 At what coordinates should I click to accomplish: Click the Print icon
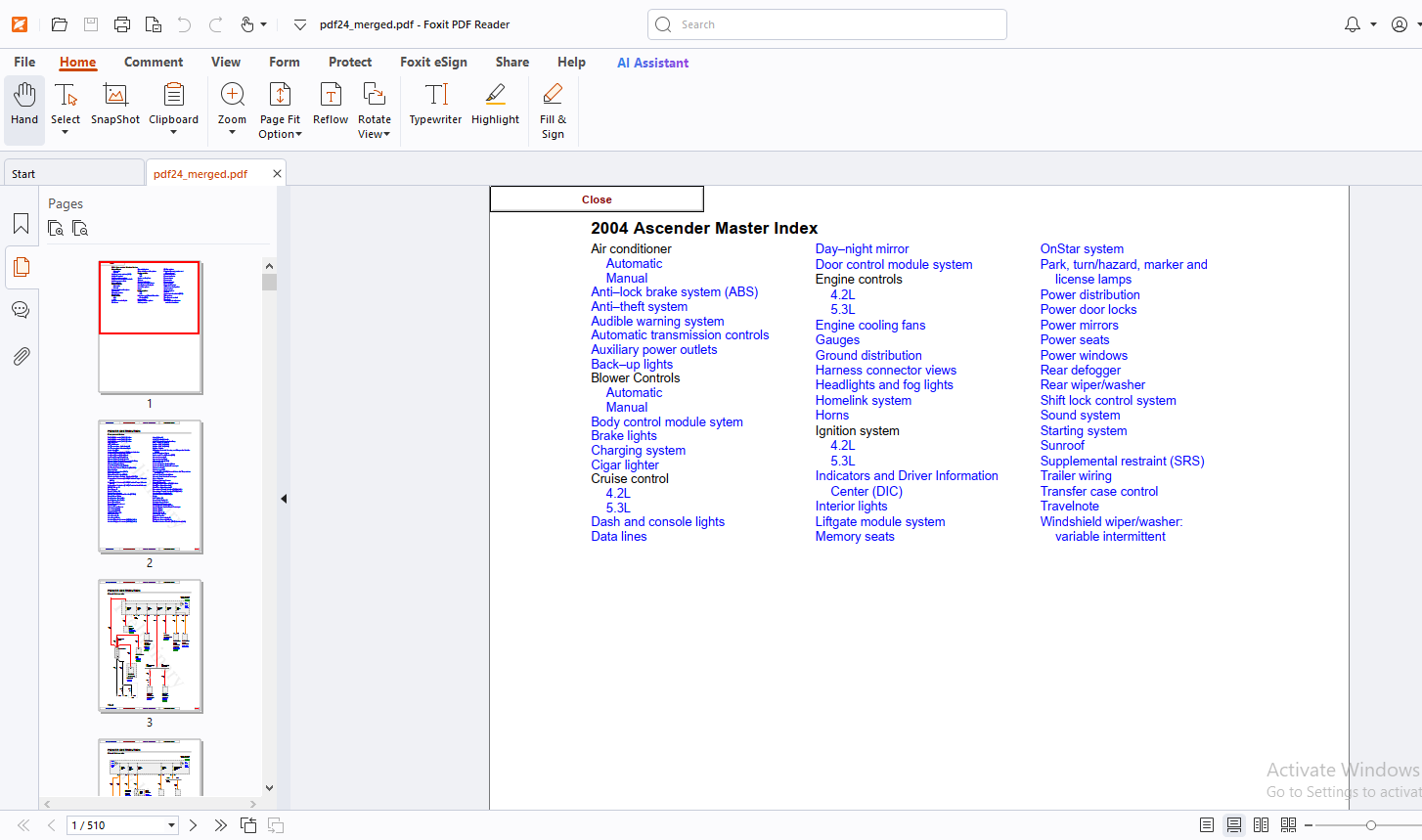point(122,24)
